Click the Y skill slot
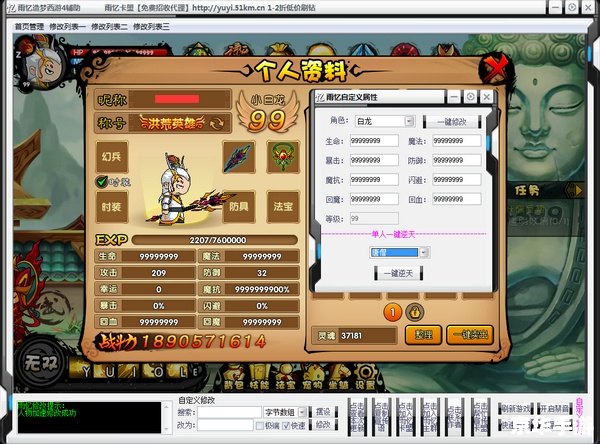The height and width of the screenshot is (444, 600). 83,371
